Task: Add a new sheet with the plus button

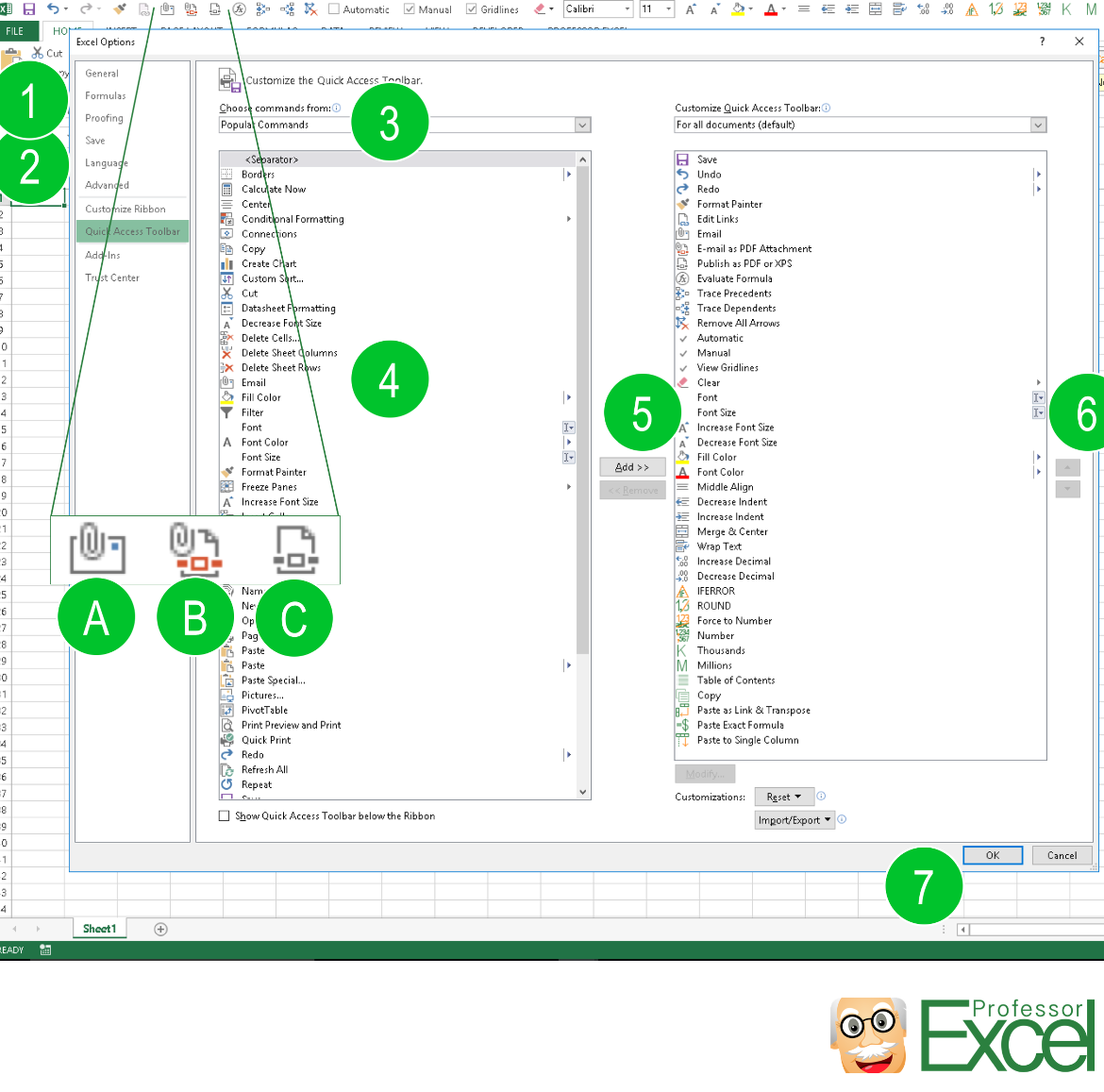Action: pyautogui.click(x=160, y=930)
